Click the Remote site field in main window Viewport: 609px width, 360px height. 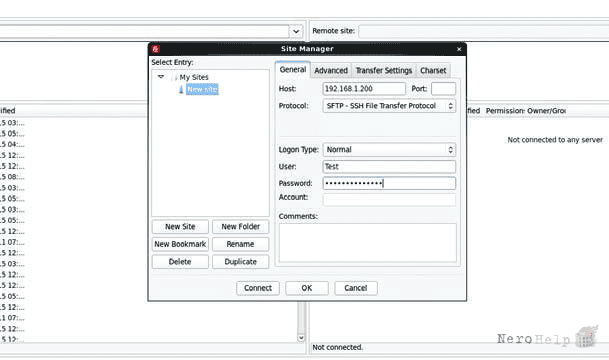pyautogui.click(x=484, y=31)
